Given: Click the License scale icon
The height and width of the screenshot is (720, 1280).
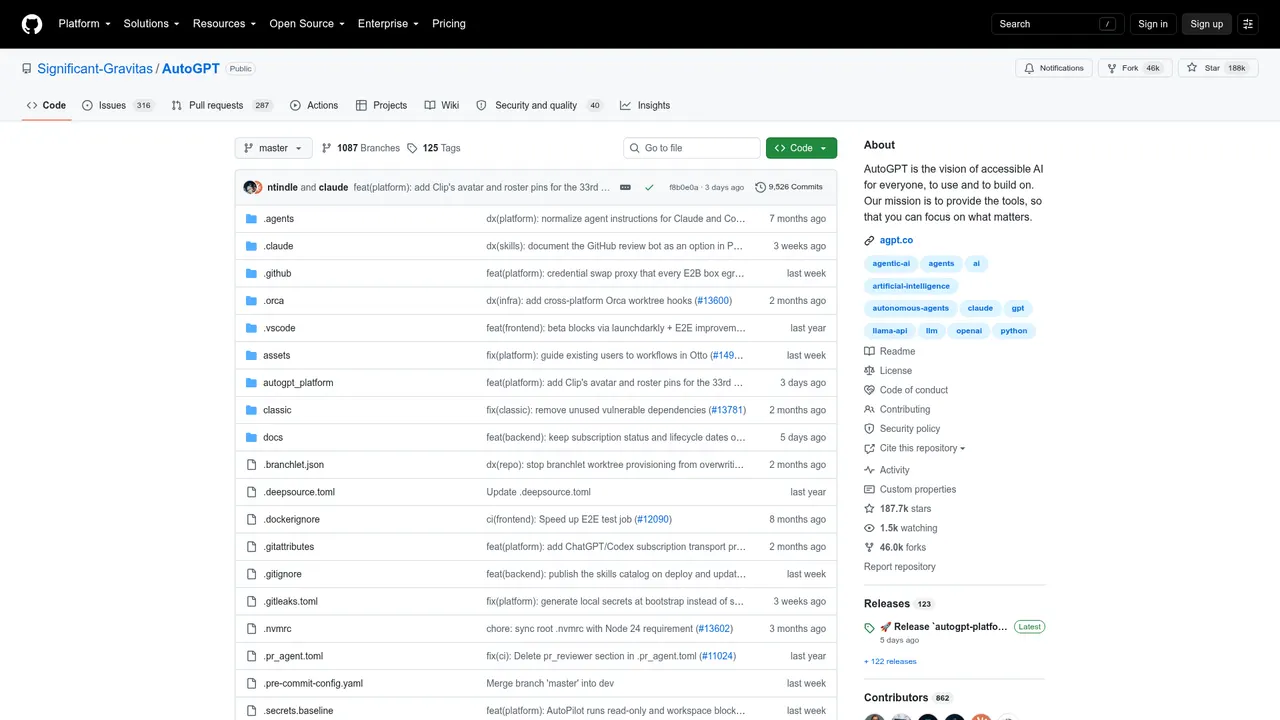Looking at the screenshot, I should [x=870, y=371].
